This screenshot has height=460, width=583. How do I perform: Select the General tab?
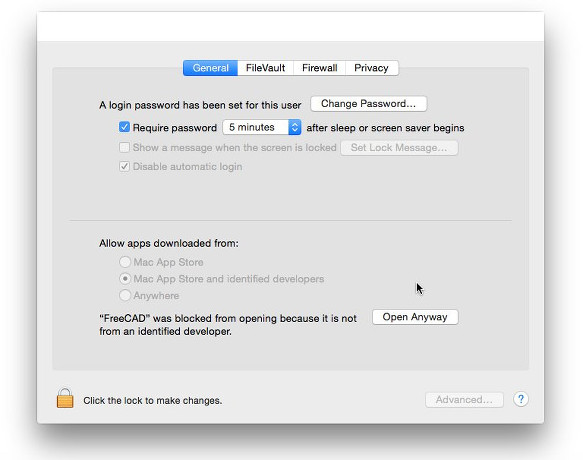[x=210, y=68]
